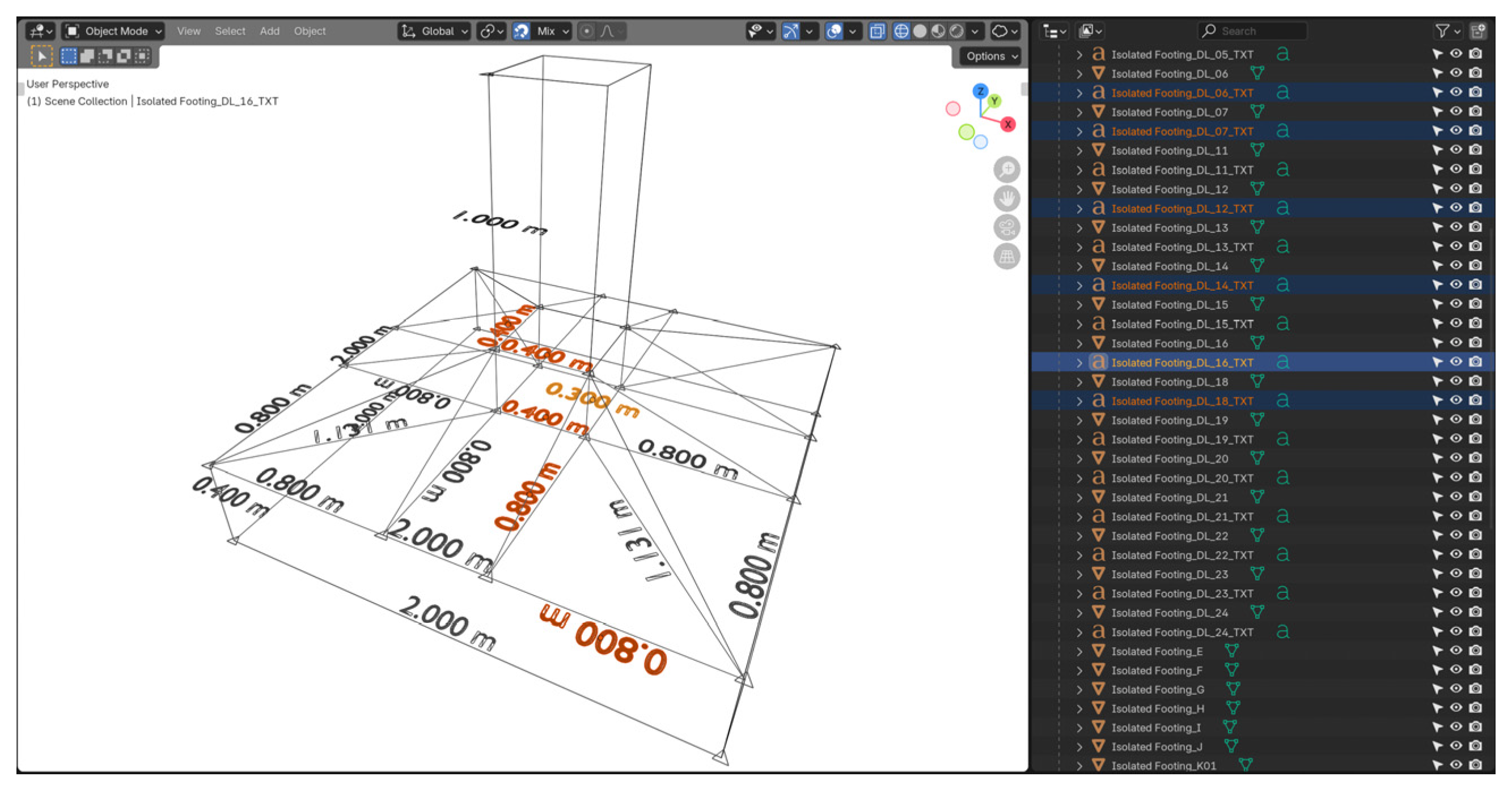Open the Select menu
The height and width of the screenshot is (789, 1512).
230,31
